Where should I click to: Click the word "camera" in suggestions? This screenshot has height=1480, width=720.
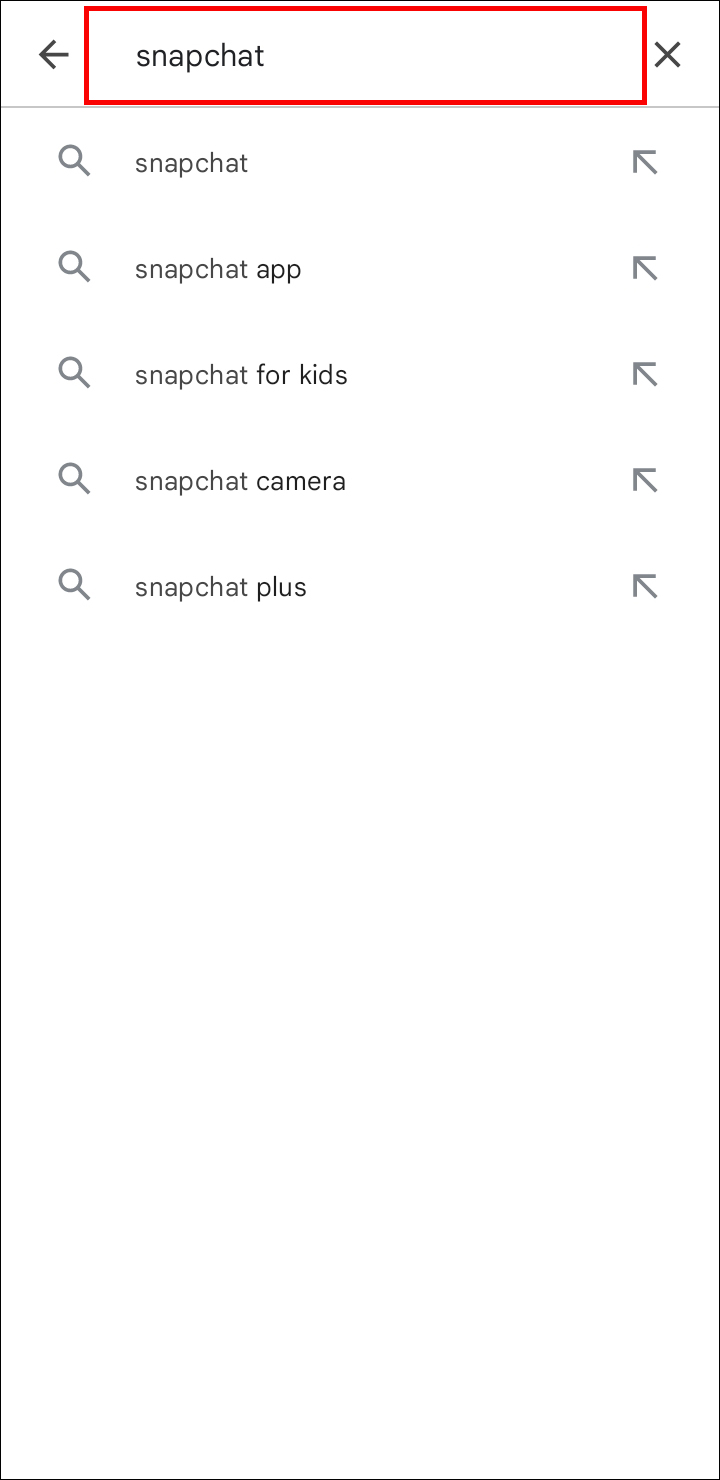(x=301, y=481)
